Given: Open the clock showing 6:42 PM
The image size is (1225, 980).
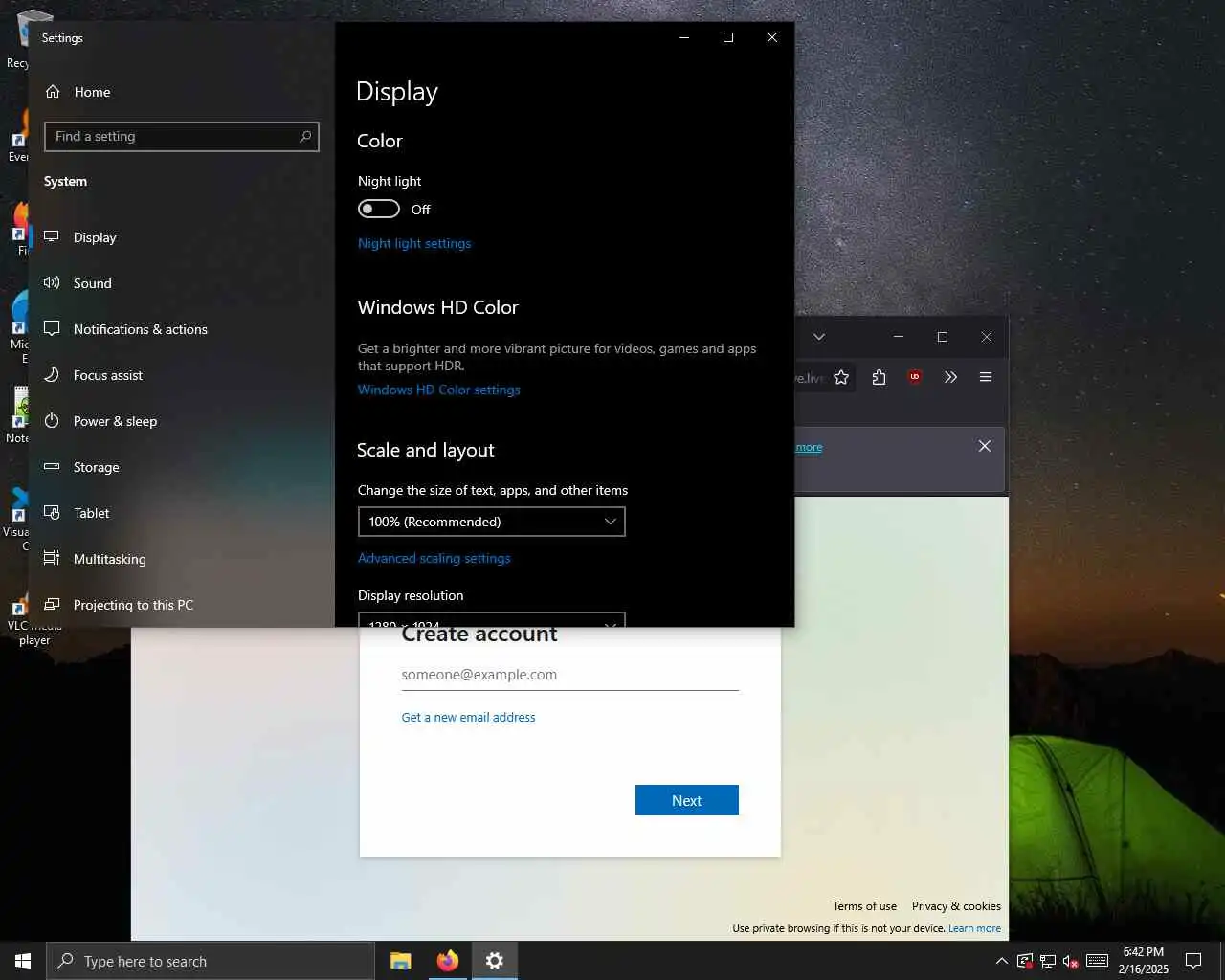Looking at the screenshot, I should 1143,961.
